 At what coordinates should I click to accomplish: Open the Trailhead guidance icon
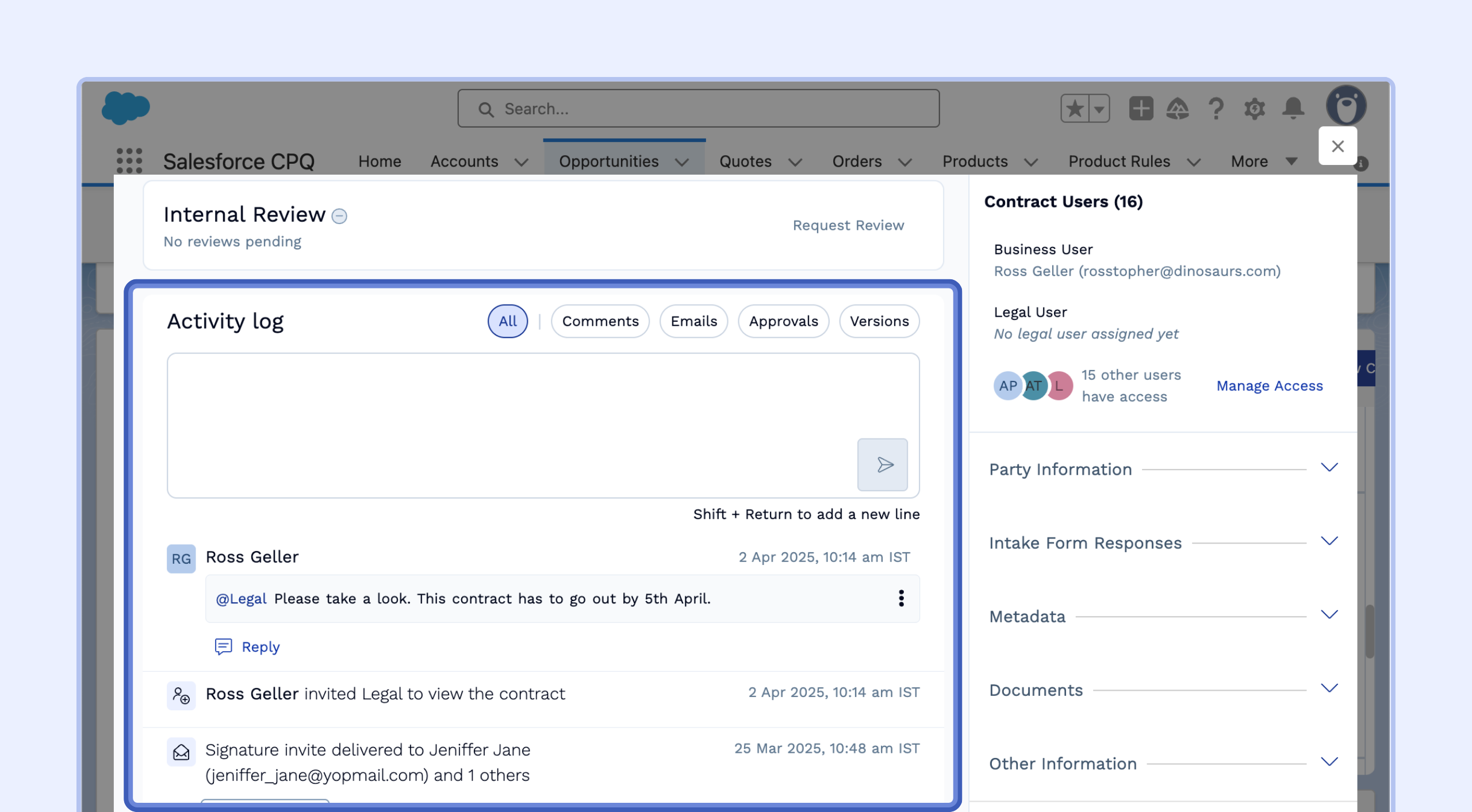[x=1177, y=108]
